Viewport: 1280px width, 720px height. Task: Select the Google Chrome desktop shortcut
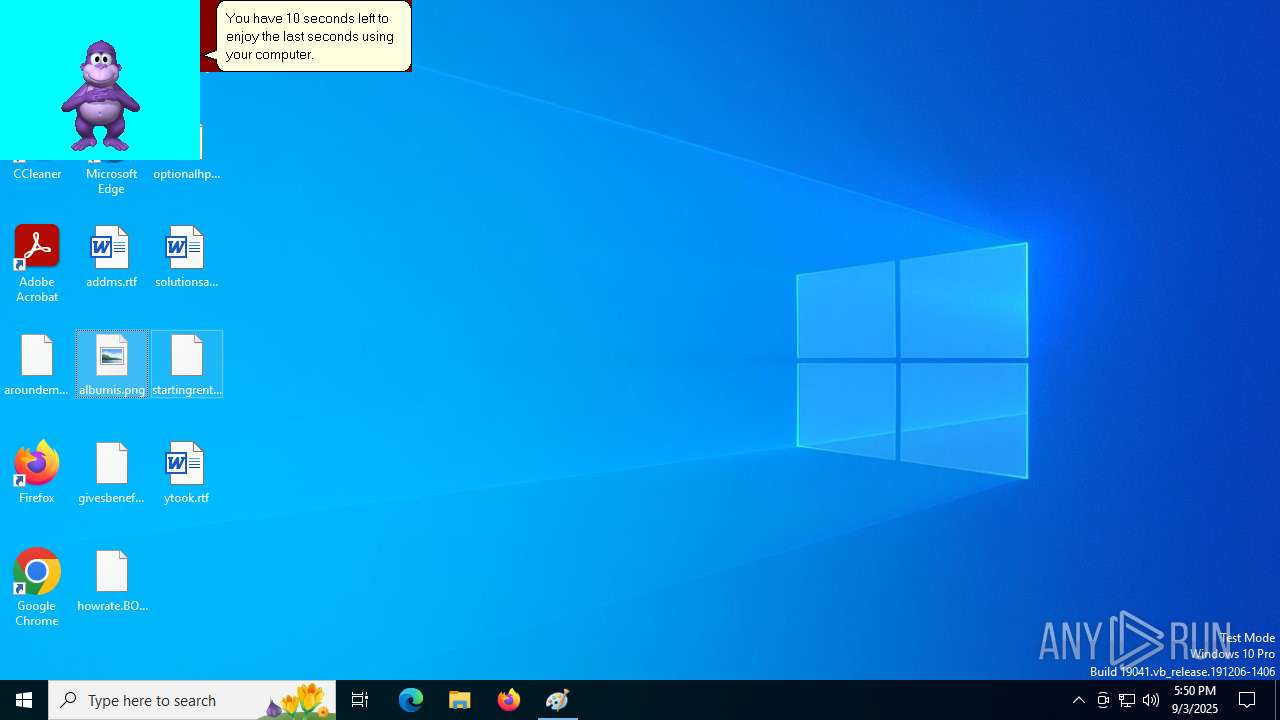coord(37,588)
